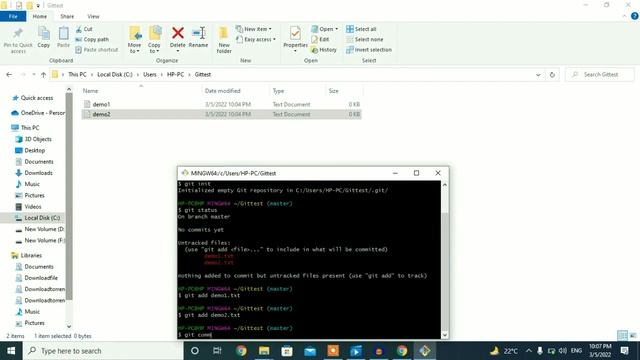Click the Git Bash taskbar icon
The width and height of the screenshot is (640, 360).
point(424,351)
